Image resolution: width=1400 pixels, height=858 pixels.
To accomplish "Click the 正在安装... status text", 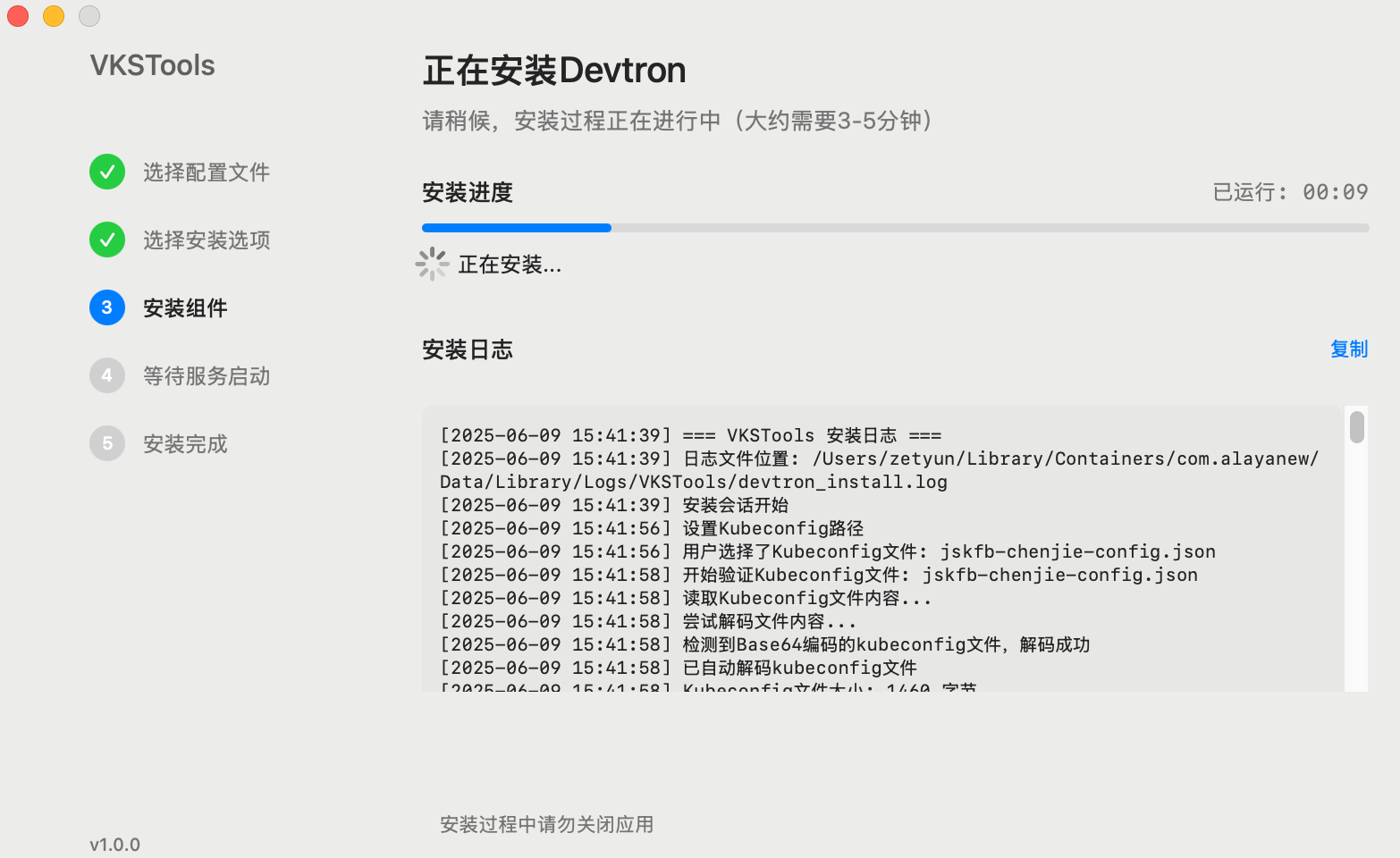I will click(x=510, y=265).
